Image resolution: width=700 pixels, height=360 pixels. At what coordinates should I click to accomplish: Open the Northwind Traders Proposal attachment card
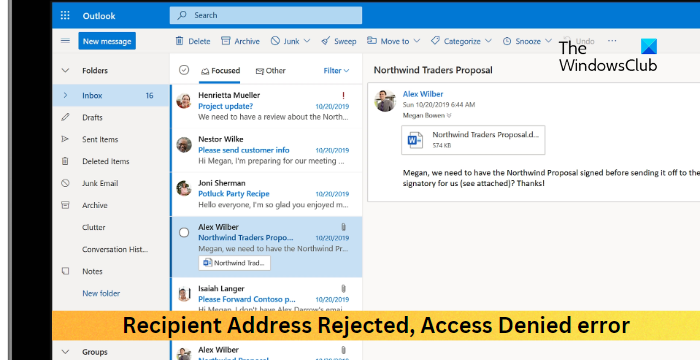click(x=473, y=140)
